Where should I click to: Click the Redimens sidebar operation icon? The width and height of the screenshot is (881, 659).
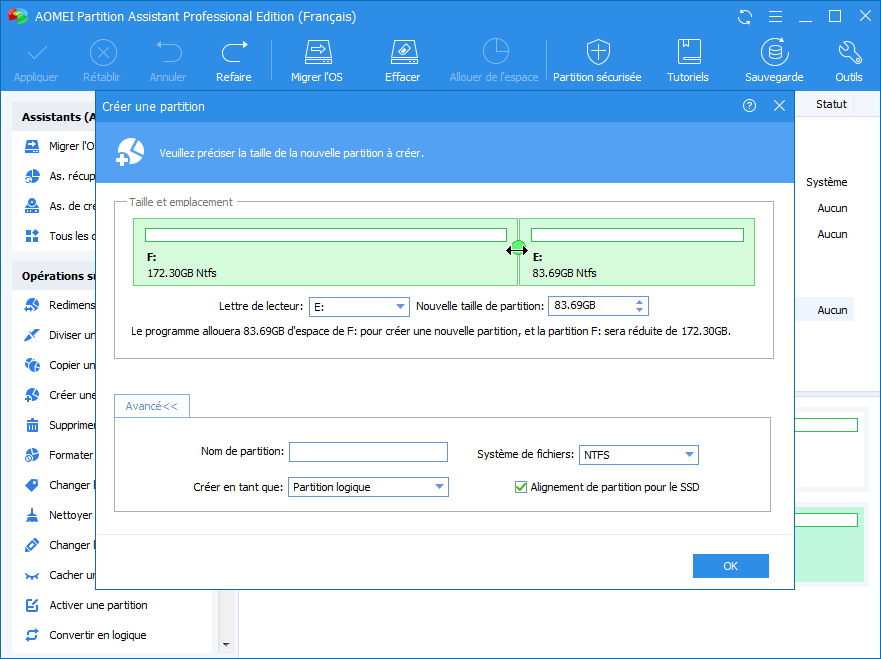point(32,305)
